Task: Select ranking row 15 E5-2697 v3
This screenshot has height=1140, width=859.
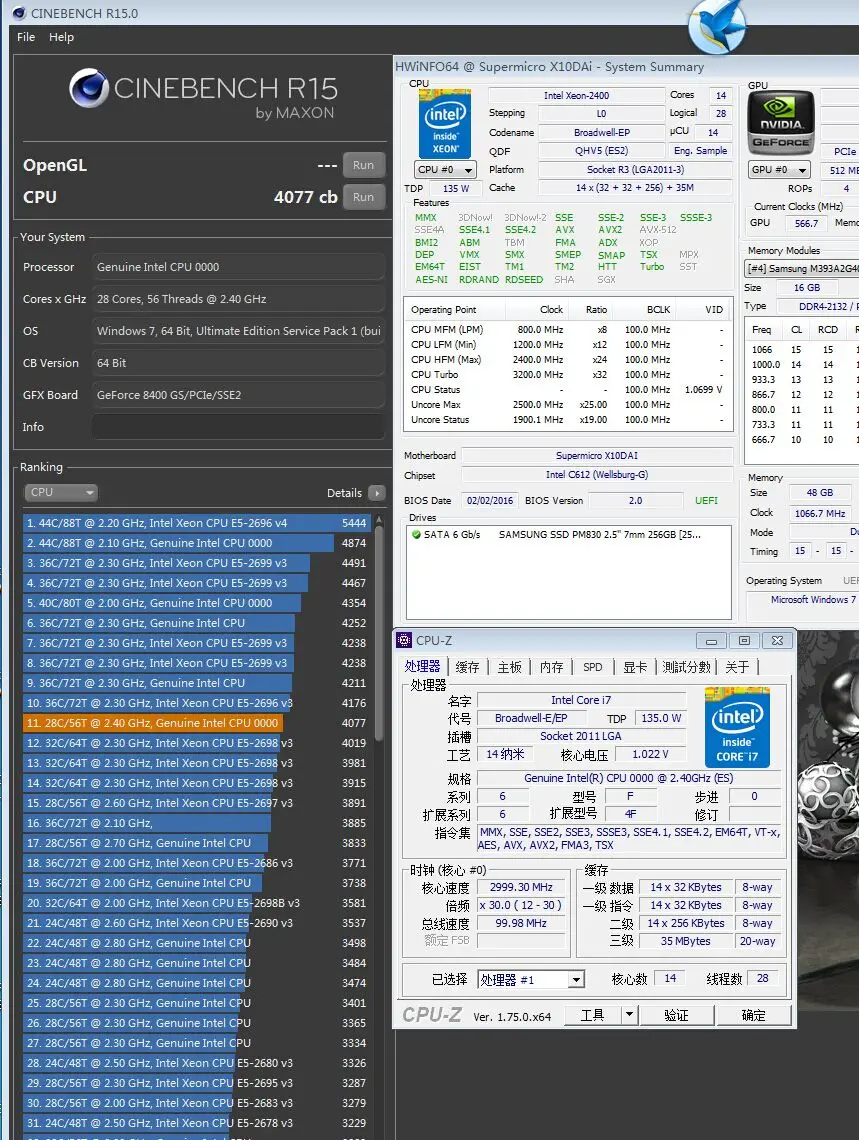Action: 197,803
